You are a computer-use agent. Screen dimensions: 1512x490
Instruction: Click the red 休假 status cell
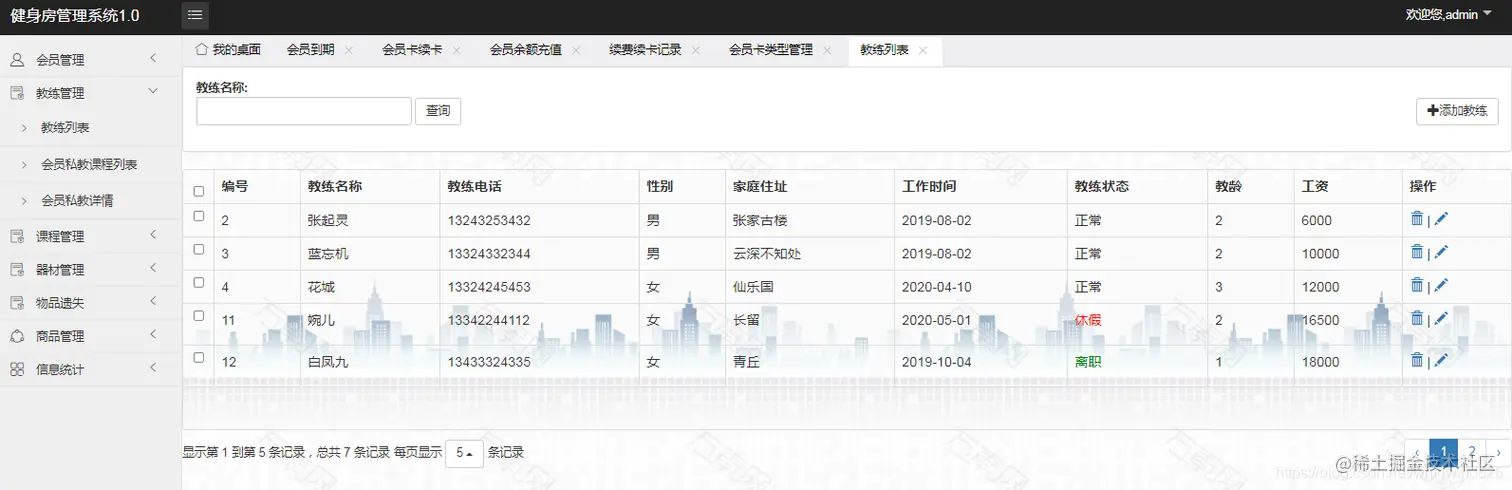coord(1088,320)
